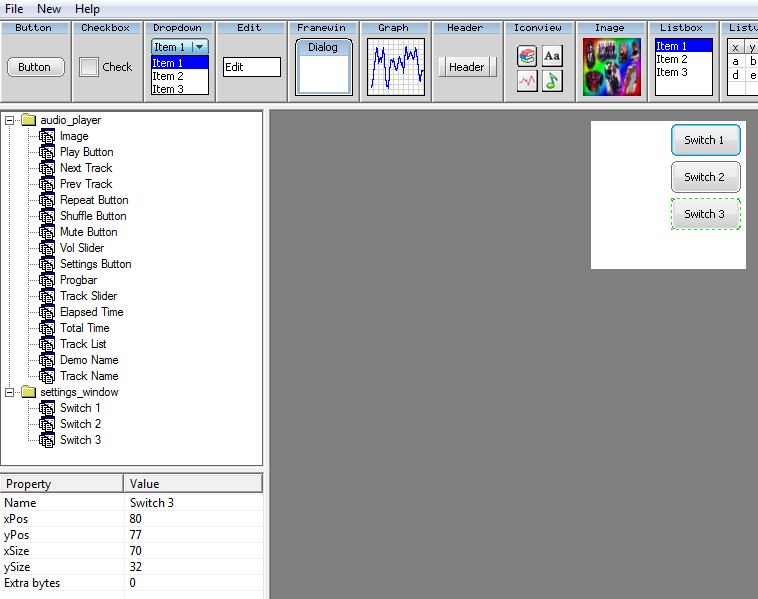Click the Listbox widget in palette
Screen dimensions: 758x599
[683, 67]
